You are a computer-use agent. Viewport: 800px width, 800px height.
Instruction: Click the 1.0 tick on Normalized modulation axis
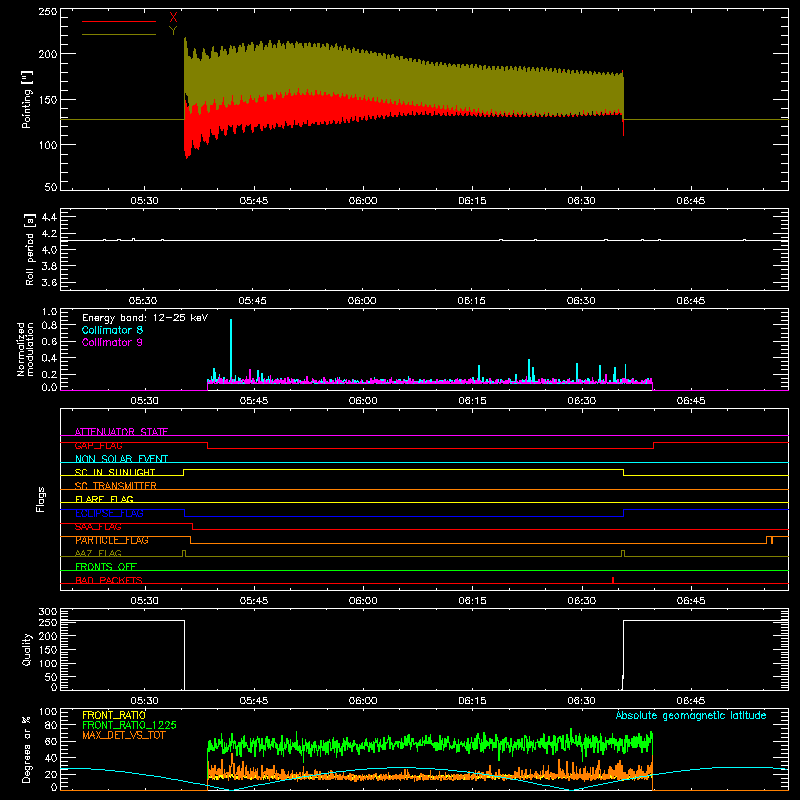point(49,312)
